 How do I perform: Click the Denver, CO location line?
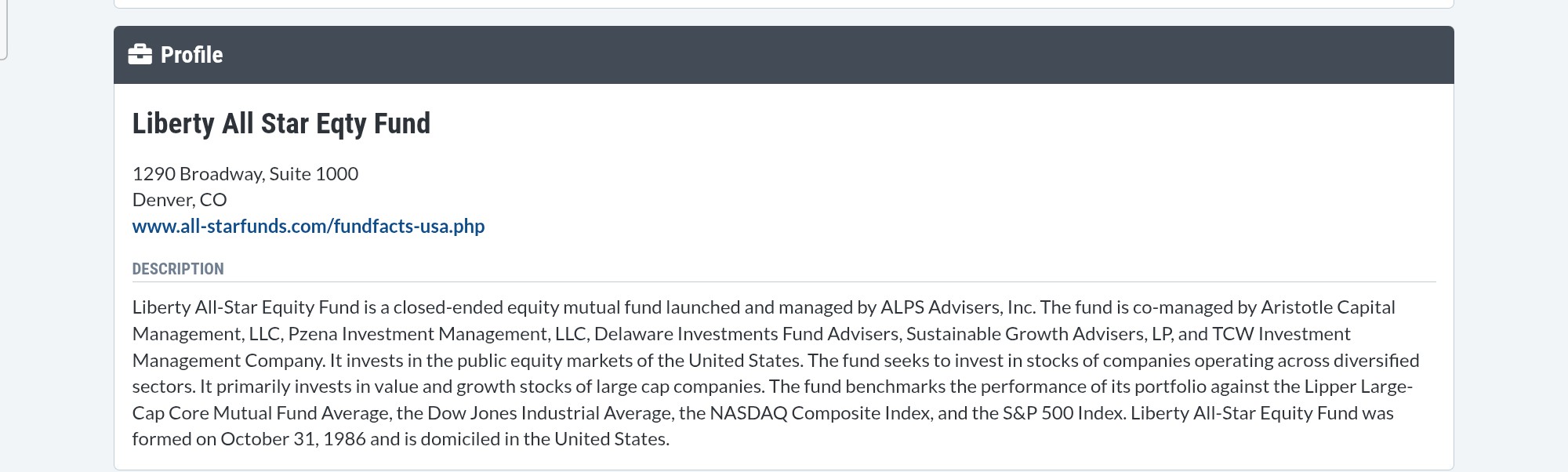(180, 199)
